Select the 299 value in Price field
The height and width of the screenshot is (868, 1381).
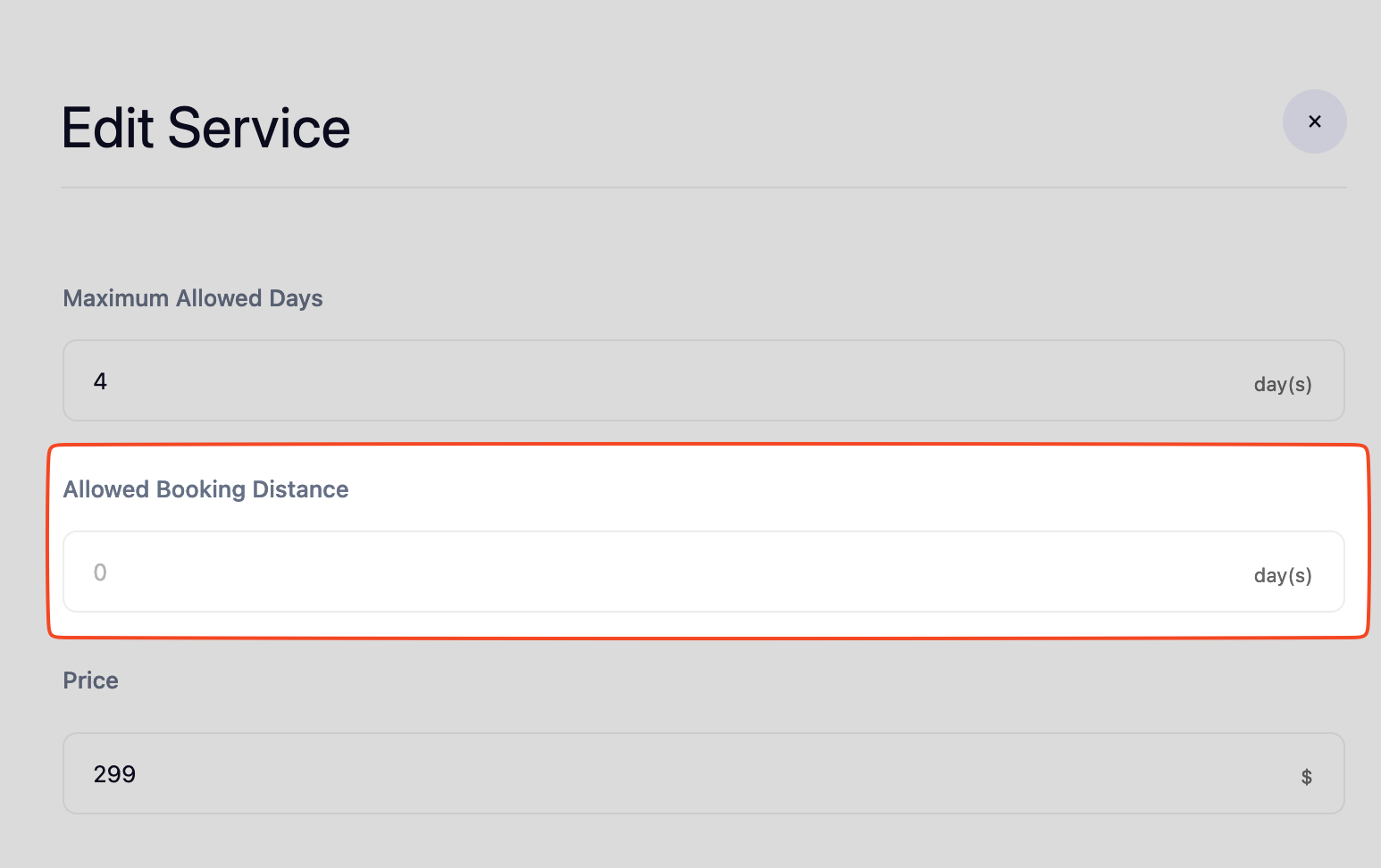coord(114,774)
